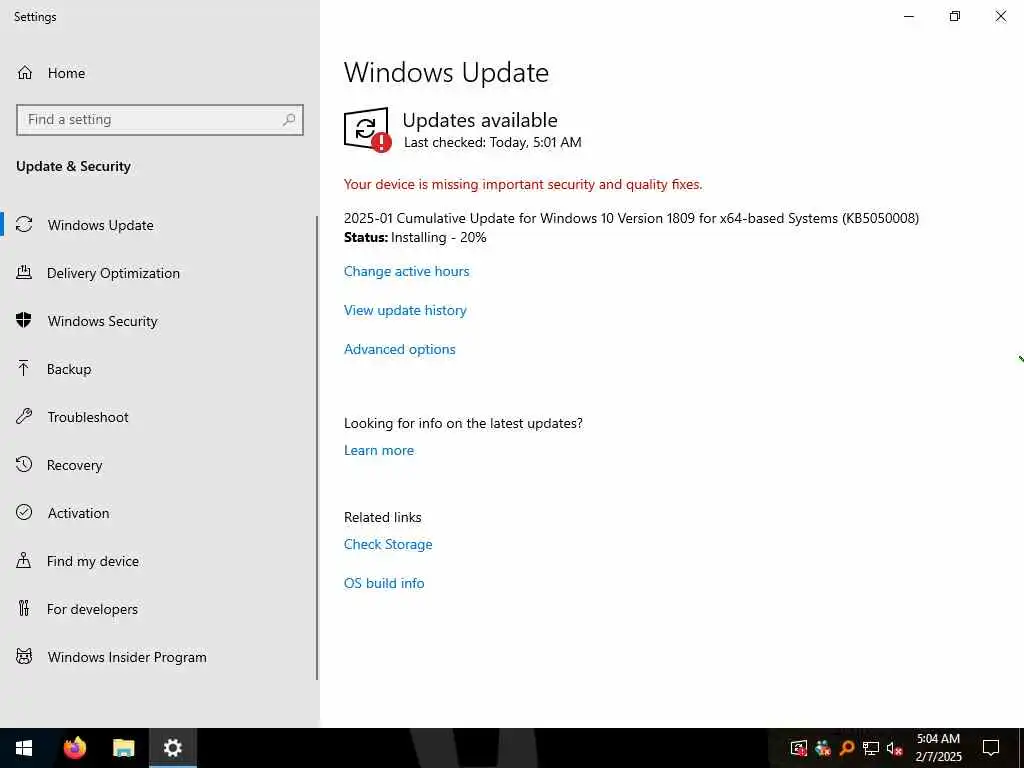Click the KB5050008 cumulative update title text
1024x768 pixels.
pos(631,218)
